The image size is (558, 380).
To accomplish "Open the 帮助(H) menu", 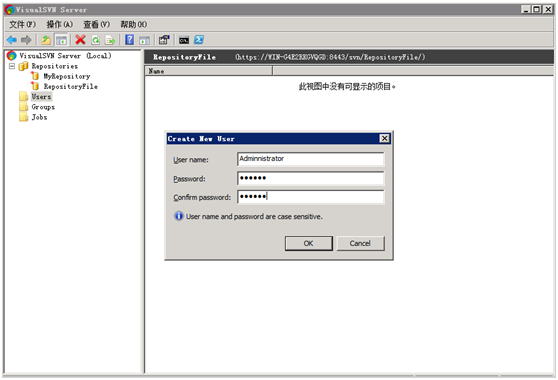I will [x=133, y=25].
